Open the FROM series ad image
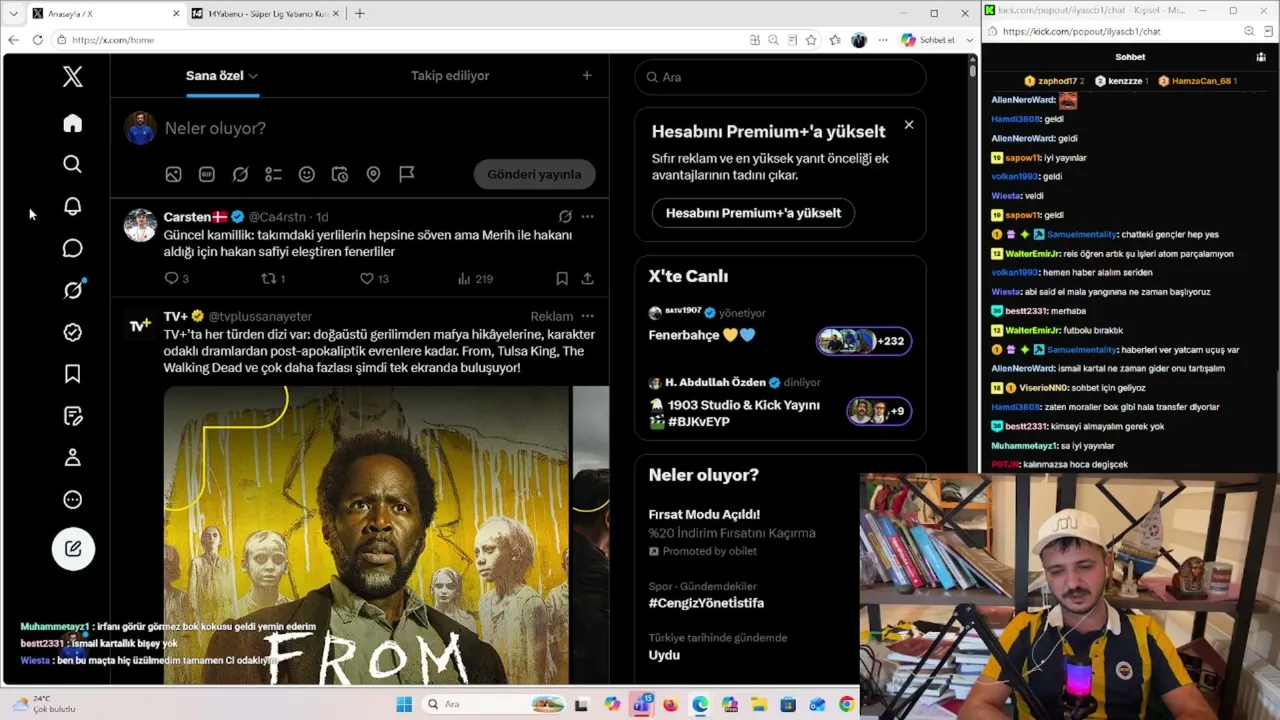 click(366, 535)
